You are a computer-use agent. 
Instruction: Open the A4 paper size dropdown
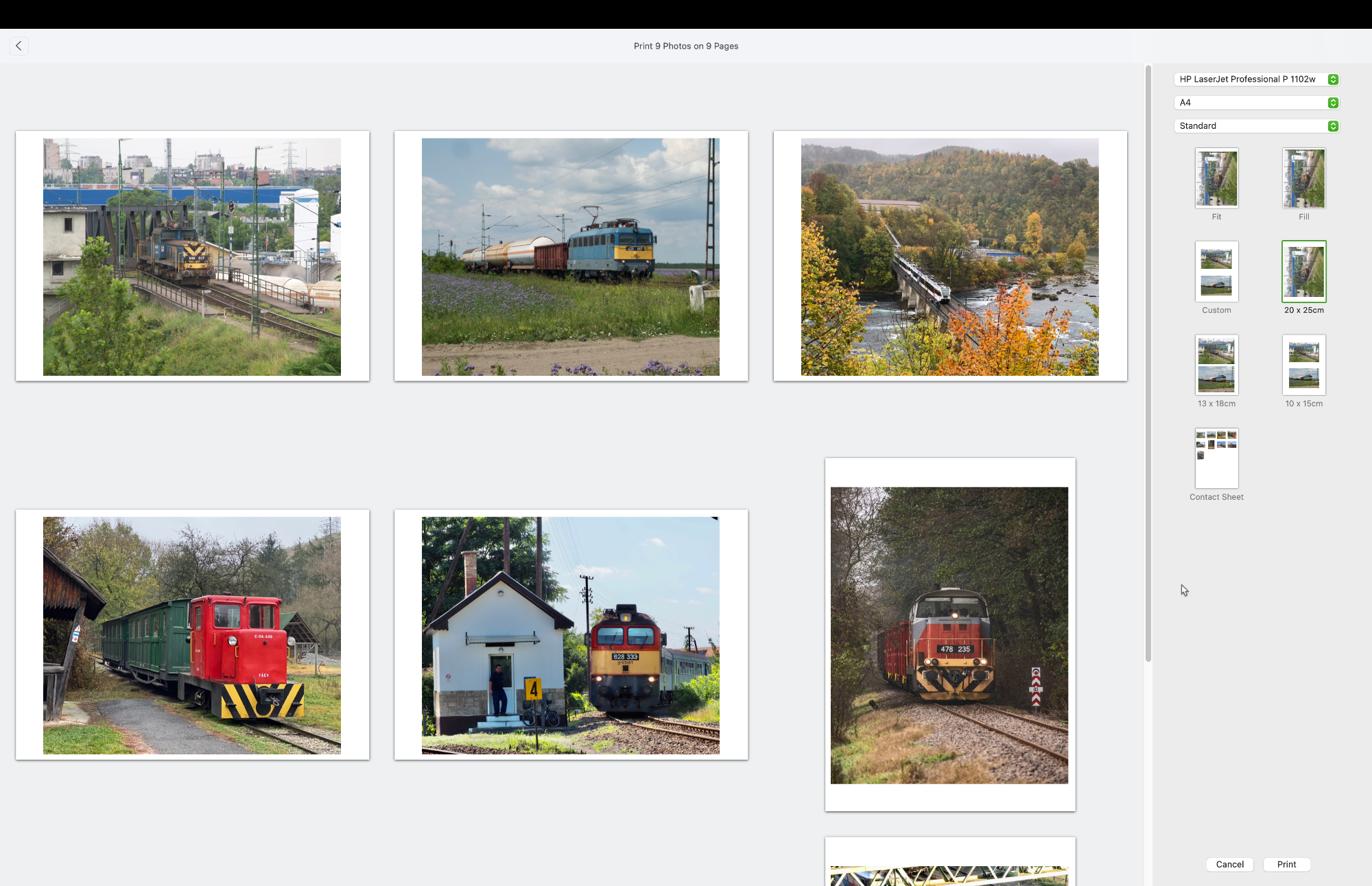coord(1257,103)
